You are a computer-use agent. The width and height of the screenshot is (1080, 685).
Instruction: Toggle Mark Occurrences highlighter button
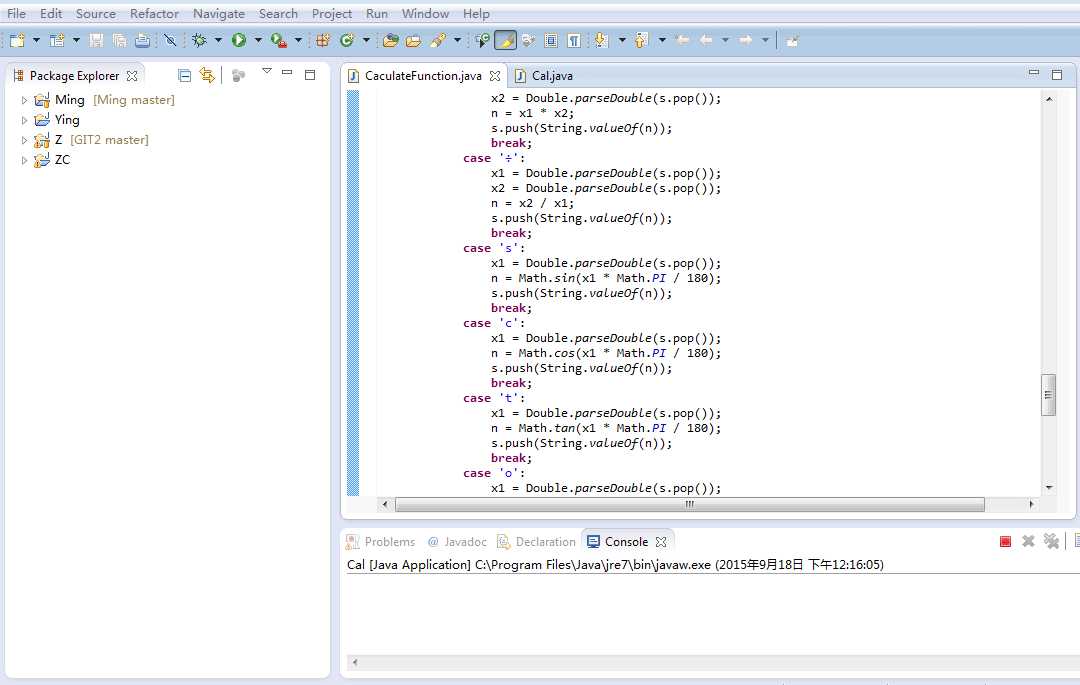pyautogui.click(x=505, y=41)
